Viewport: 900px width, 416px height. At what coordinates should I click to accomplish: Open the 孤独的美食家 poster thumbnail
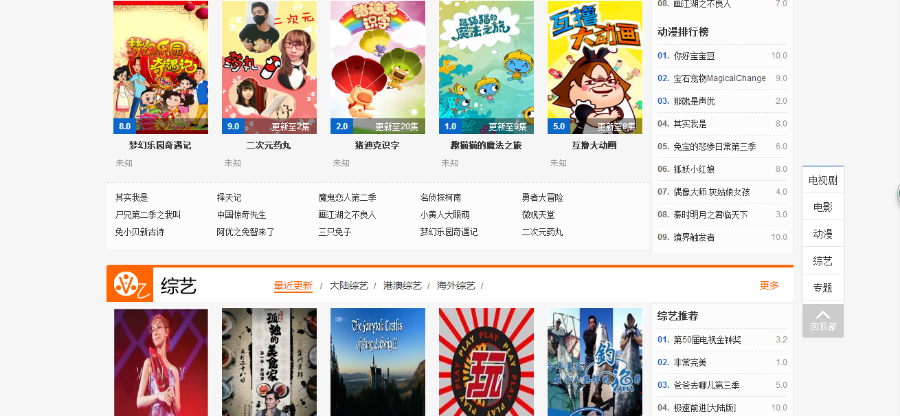click(269, 362)
